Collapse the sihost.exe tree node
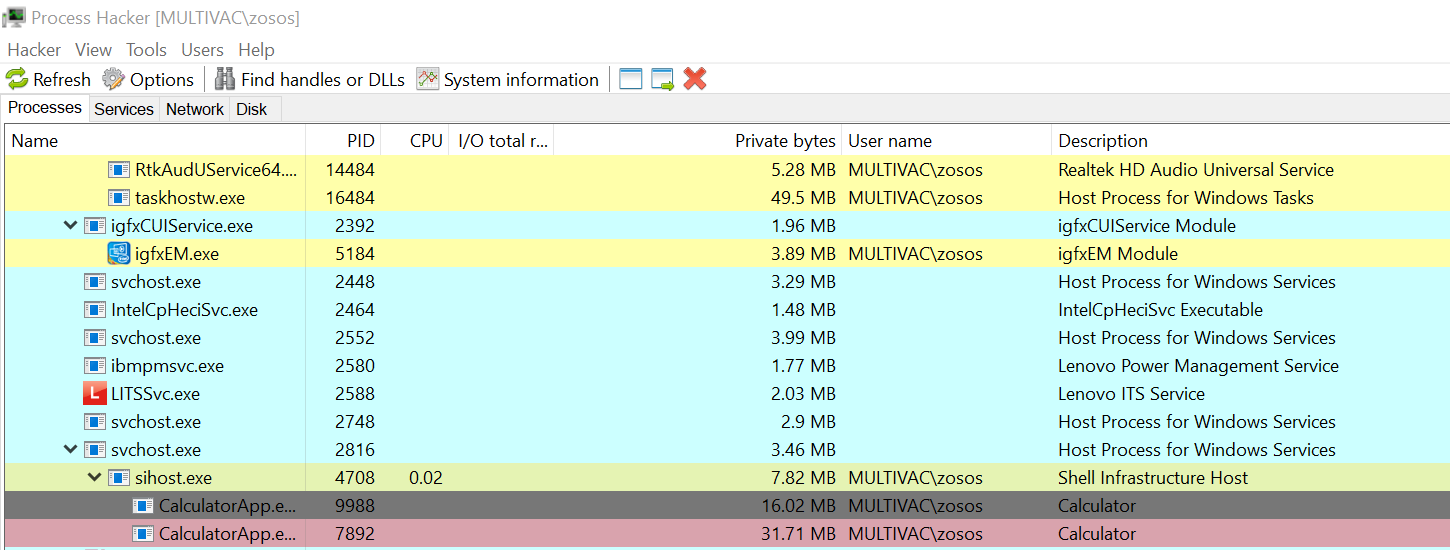The width and height of the screenshot is (1450, 550). tap(94, 478)
